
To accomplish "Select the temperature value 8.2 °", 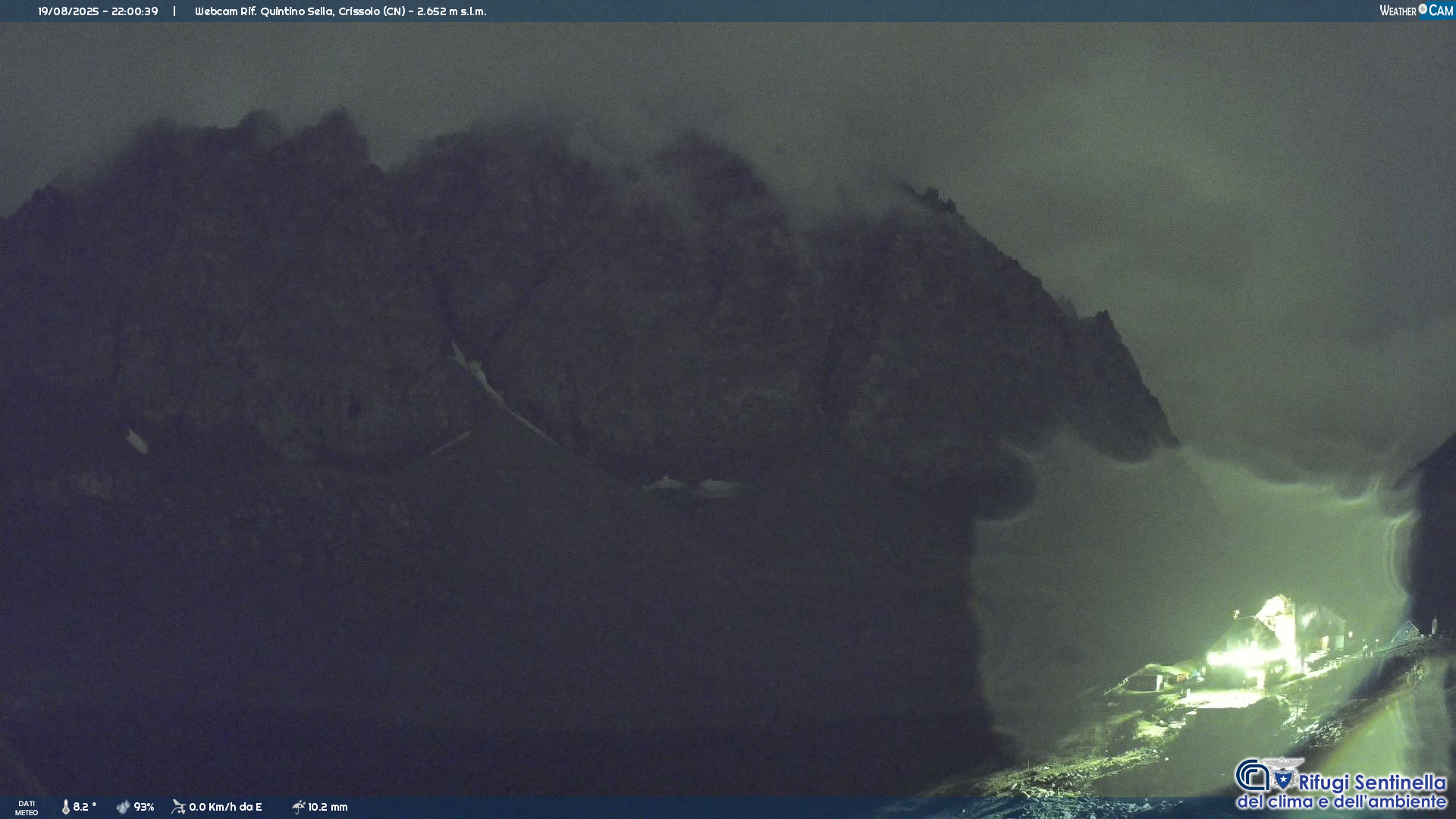I will pyautogui.click(x=85, y=807).
